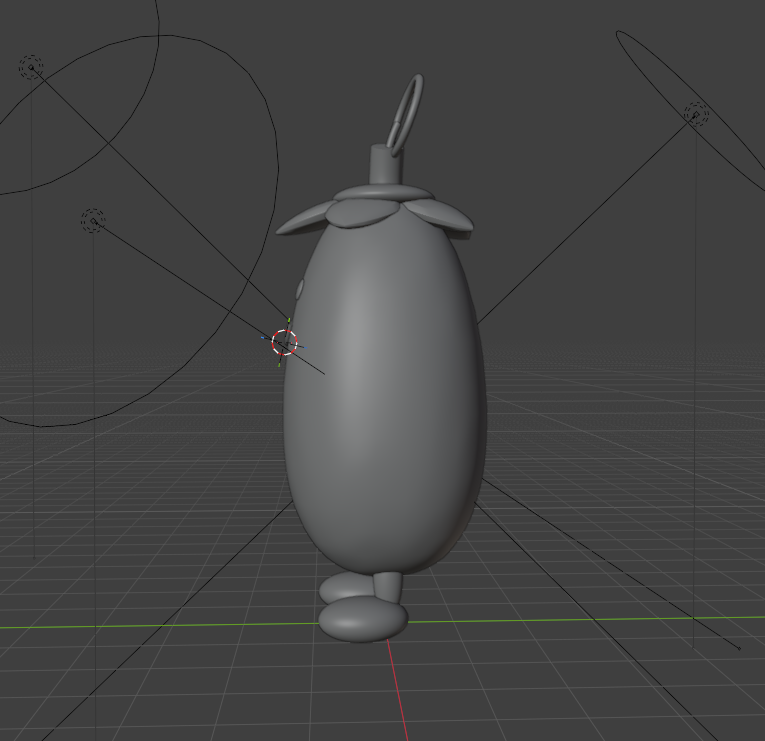Select the front foot of the character
Screen dimensions: 765x741
[362, 619]
